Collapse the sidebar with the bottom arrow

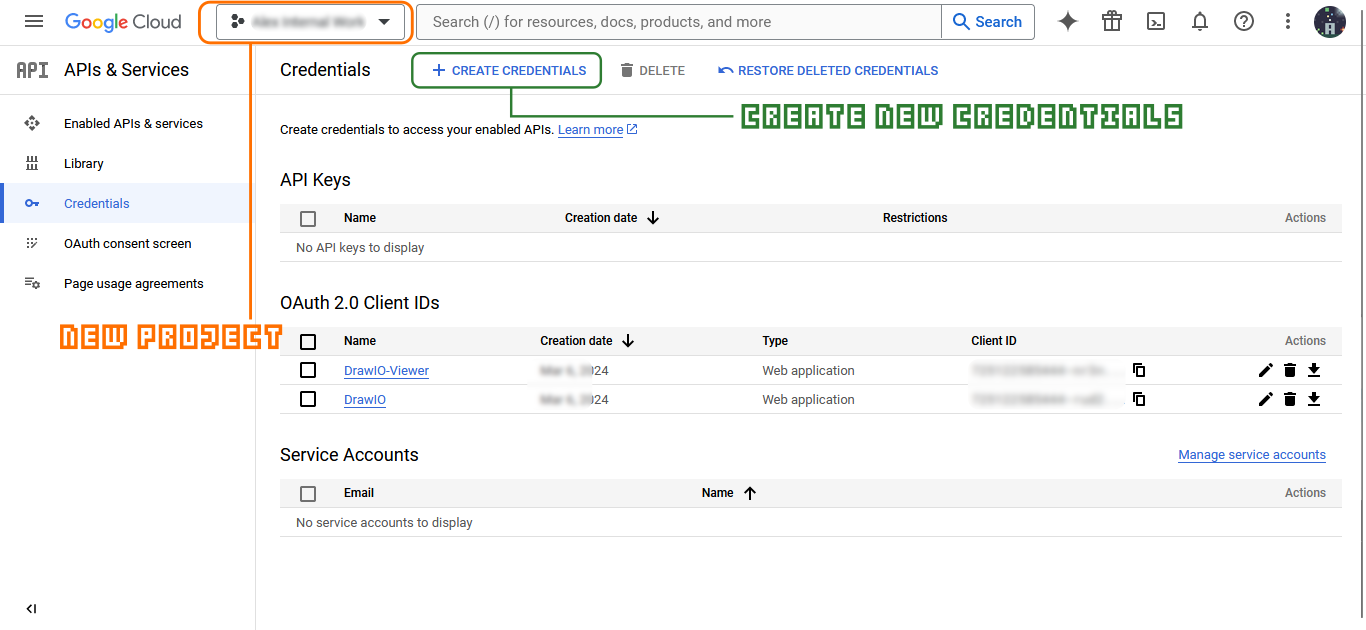tap(31, 608)
